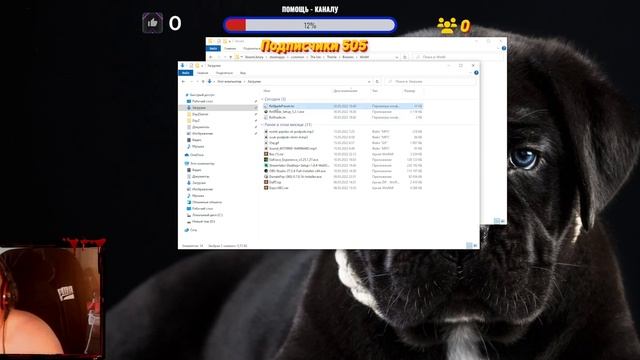The image size is (640, 360).
Task: Click the Streamlabs Desktop Setup file icon
Action: (x=266, y=166)
